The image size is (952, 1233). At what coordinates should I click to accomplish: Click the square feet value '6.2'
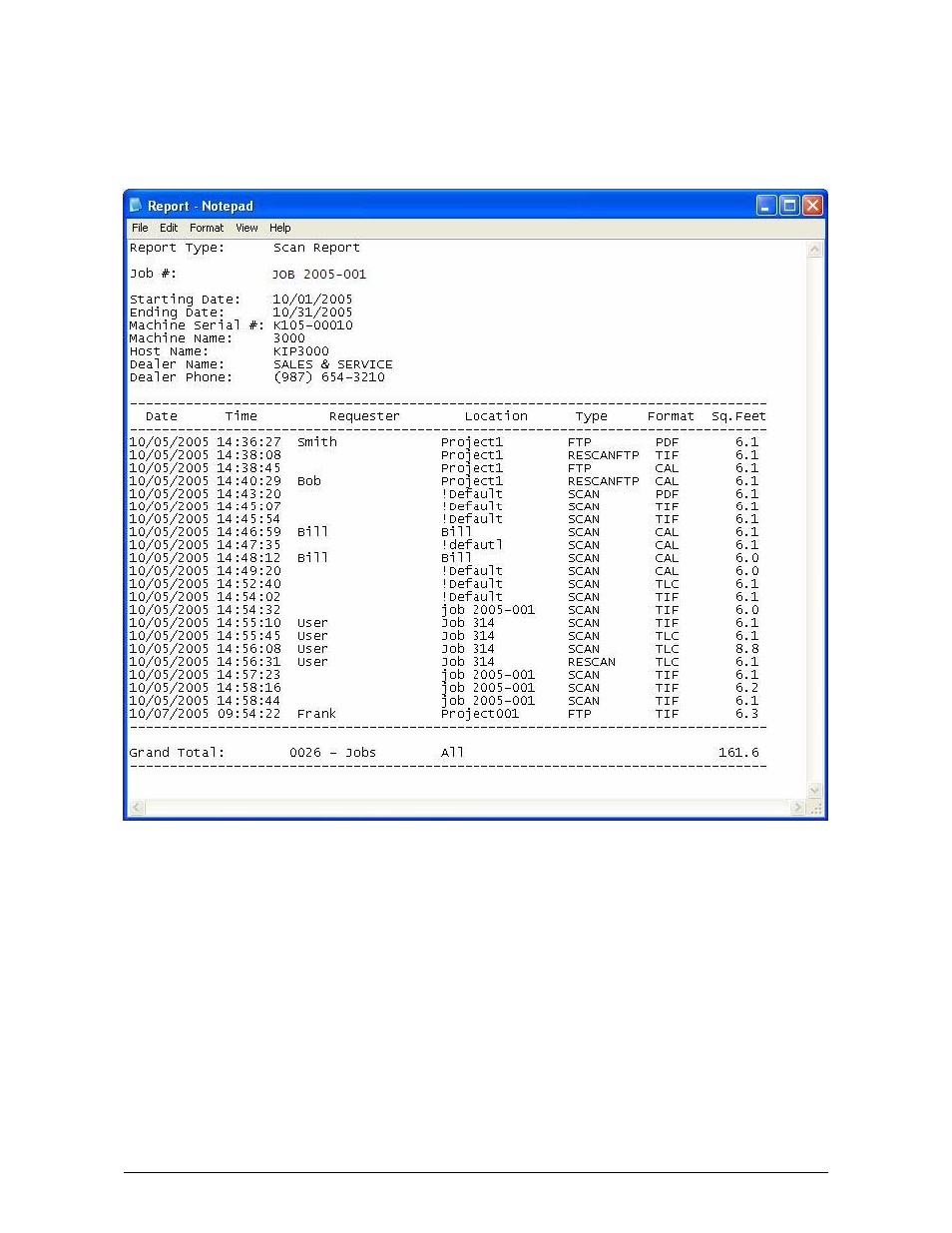747,688
